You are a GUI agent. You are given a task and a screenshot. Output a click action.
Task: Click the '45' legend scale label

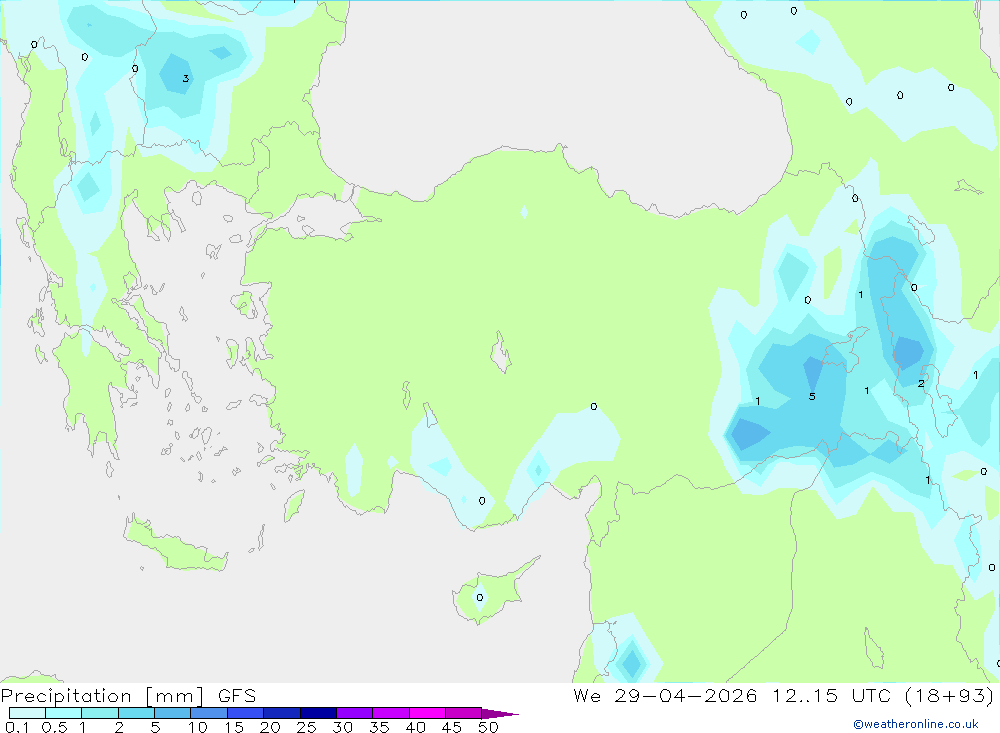pyautogui.click(x=452, y=727)
